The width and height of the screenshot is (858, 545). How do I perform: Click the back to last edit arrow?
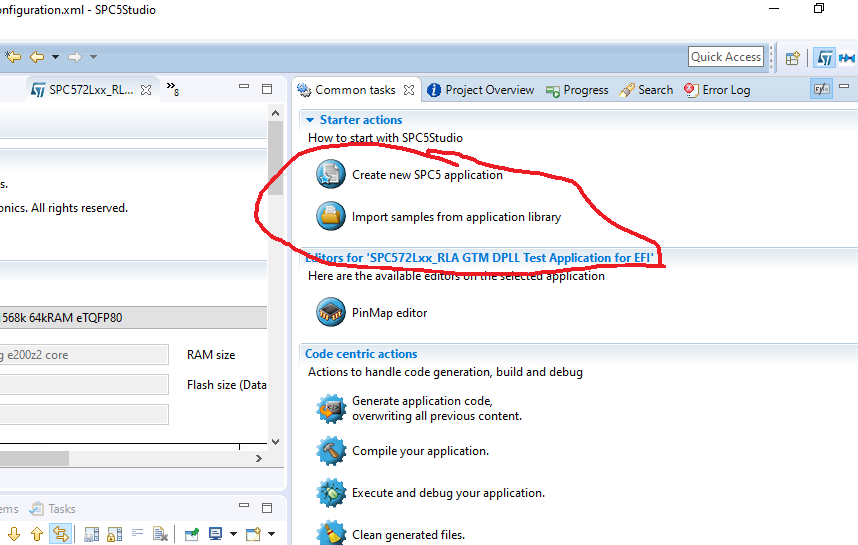(x=13, y=56)
